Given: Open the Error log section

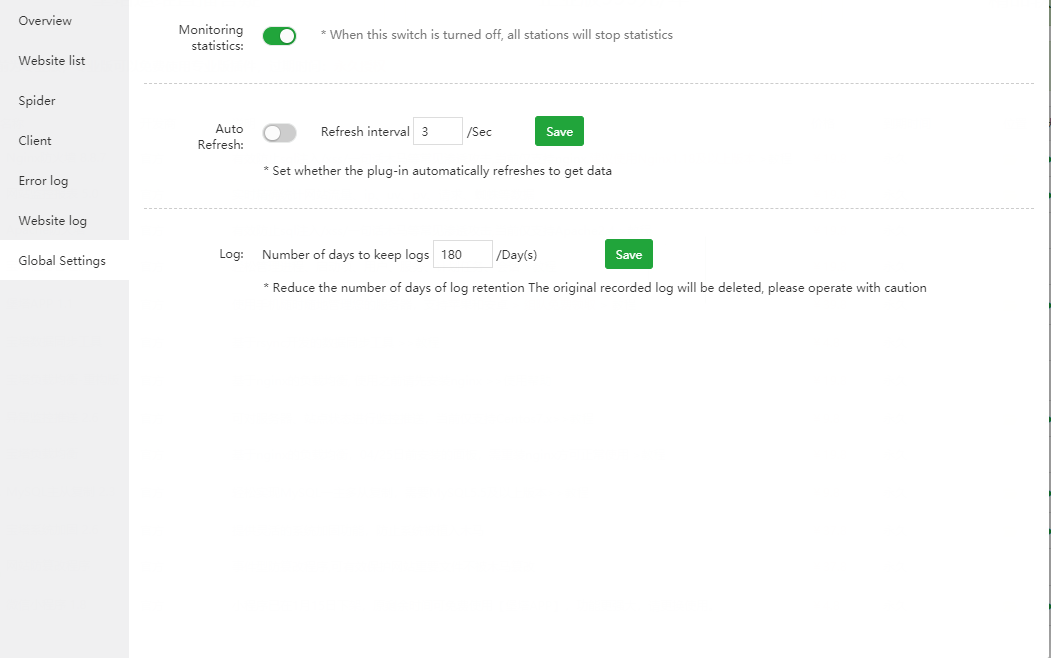Looking at the screenshot, I should coord(43,181).
